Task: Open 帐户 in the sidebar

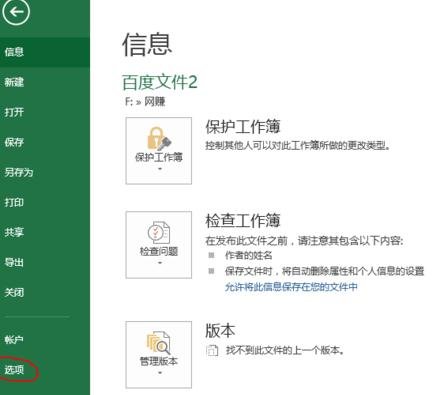Action: tap(45, 340)
